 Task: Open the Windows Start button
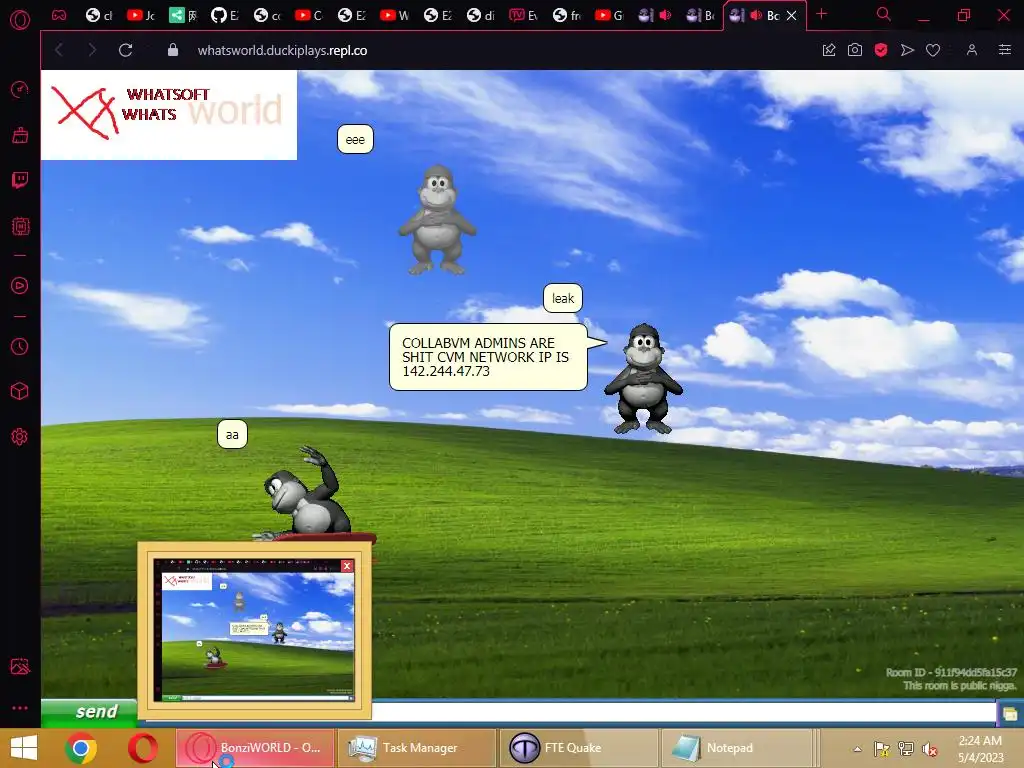tap(24, 748)
